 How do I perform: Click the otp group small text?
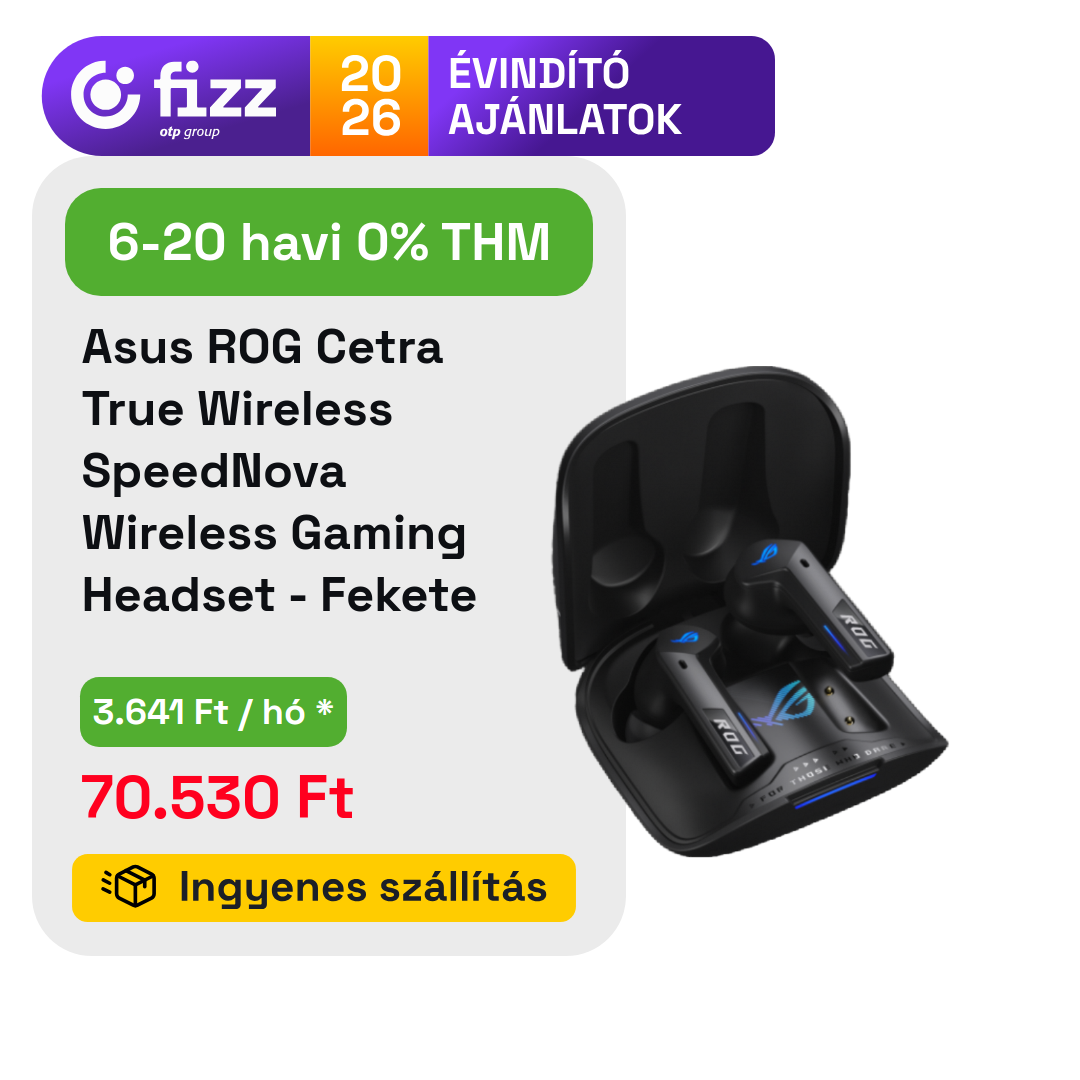189,132
